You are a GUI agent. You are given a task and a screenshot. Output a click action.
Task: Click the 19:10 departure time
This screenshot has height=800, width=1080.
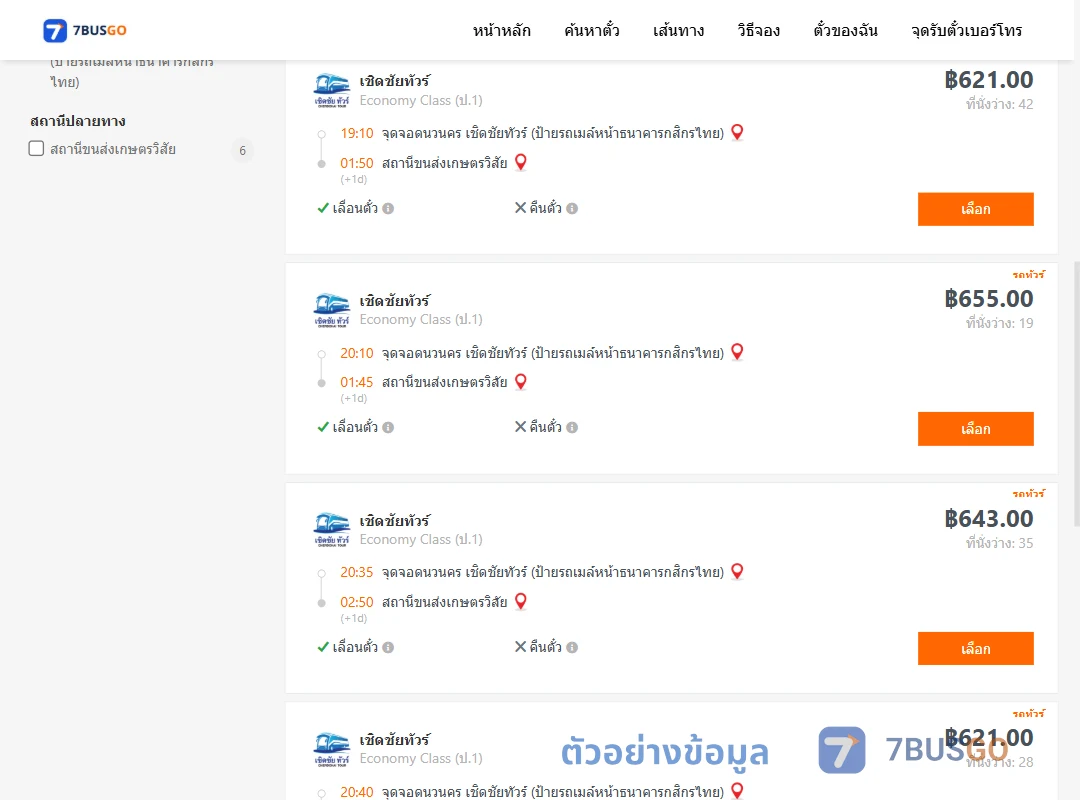click(357, 133)
